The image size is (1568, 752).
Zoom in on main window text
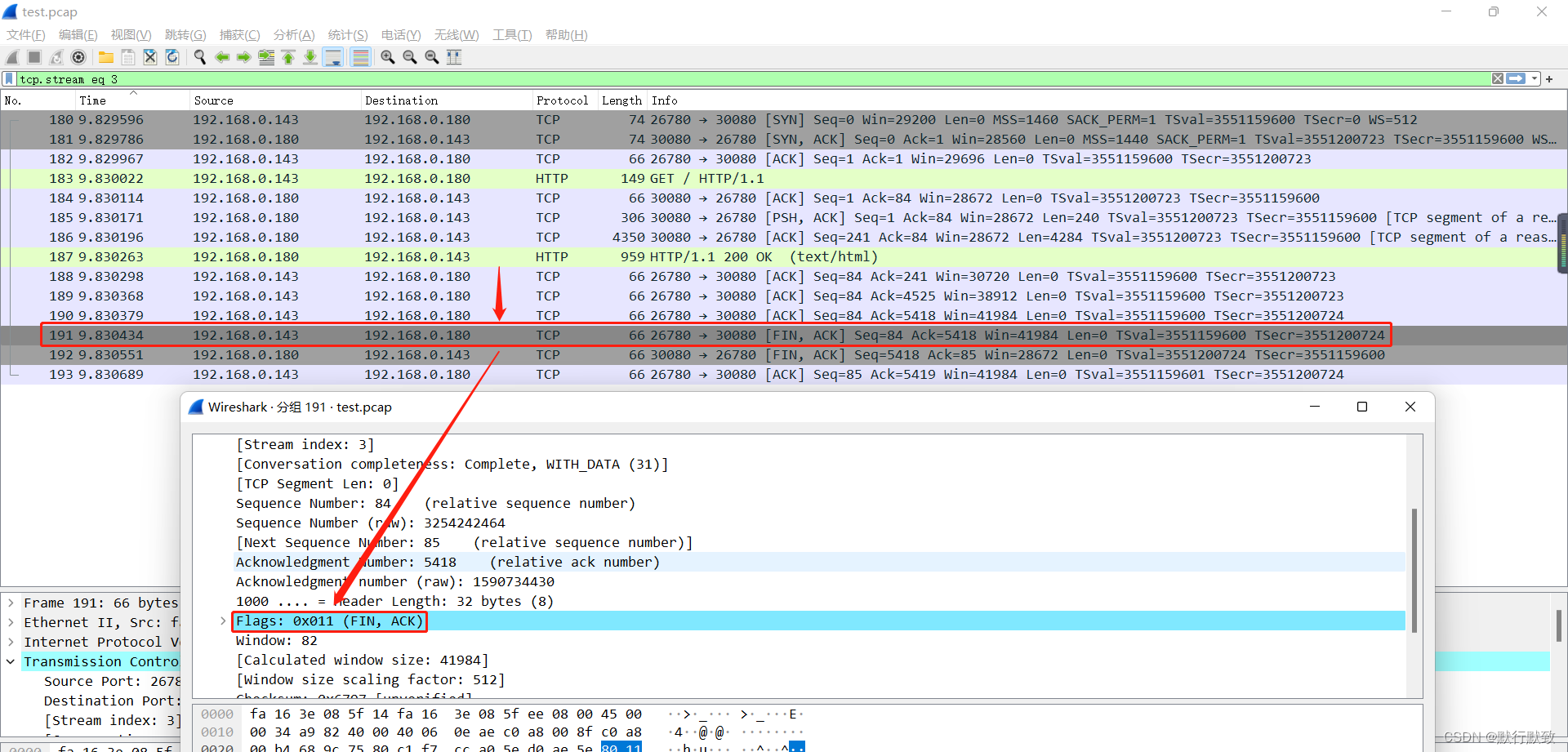(x=388, y=57)
